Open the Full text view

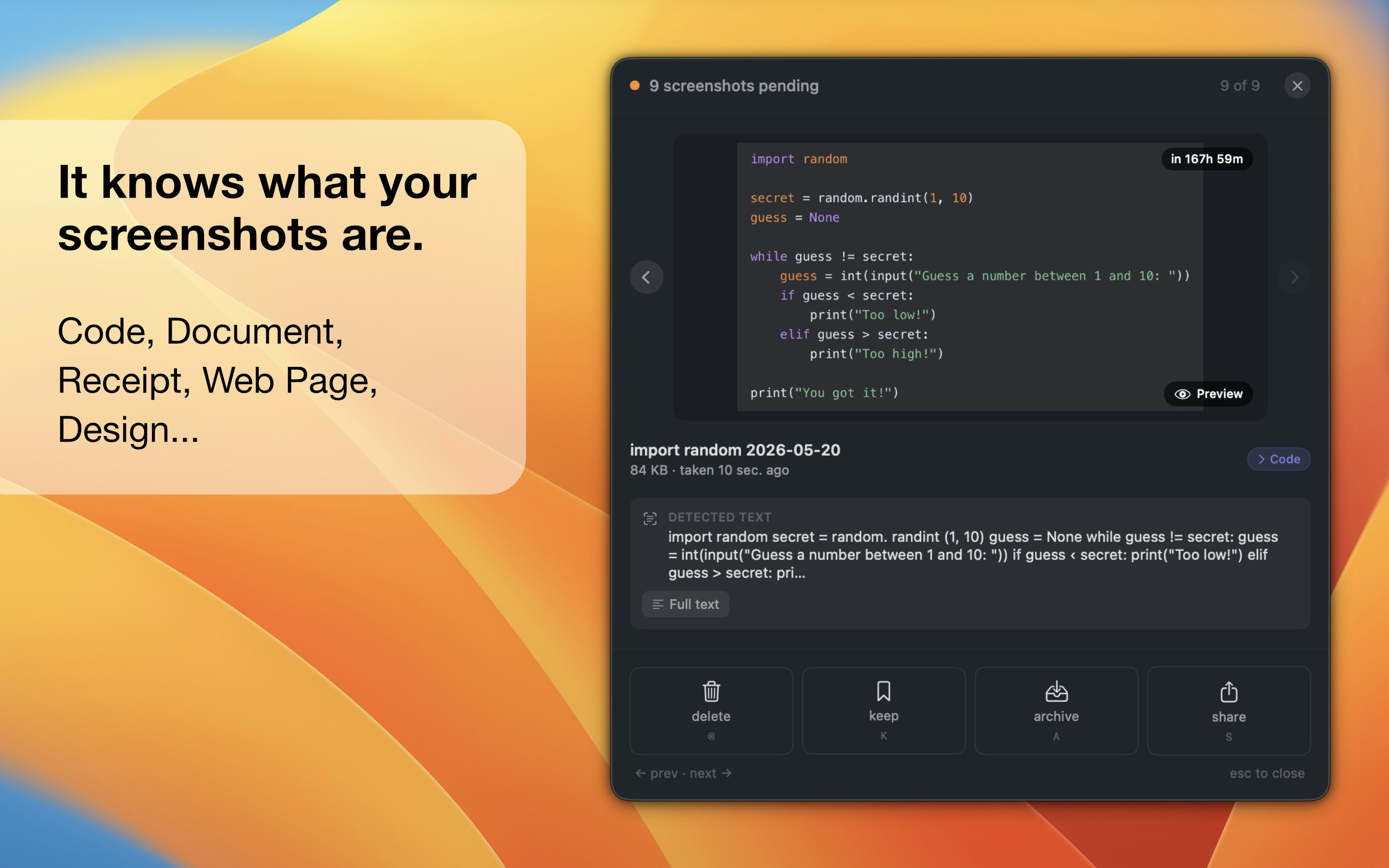point(685,604)
